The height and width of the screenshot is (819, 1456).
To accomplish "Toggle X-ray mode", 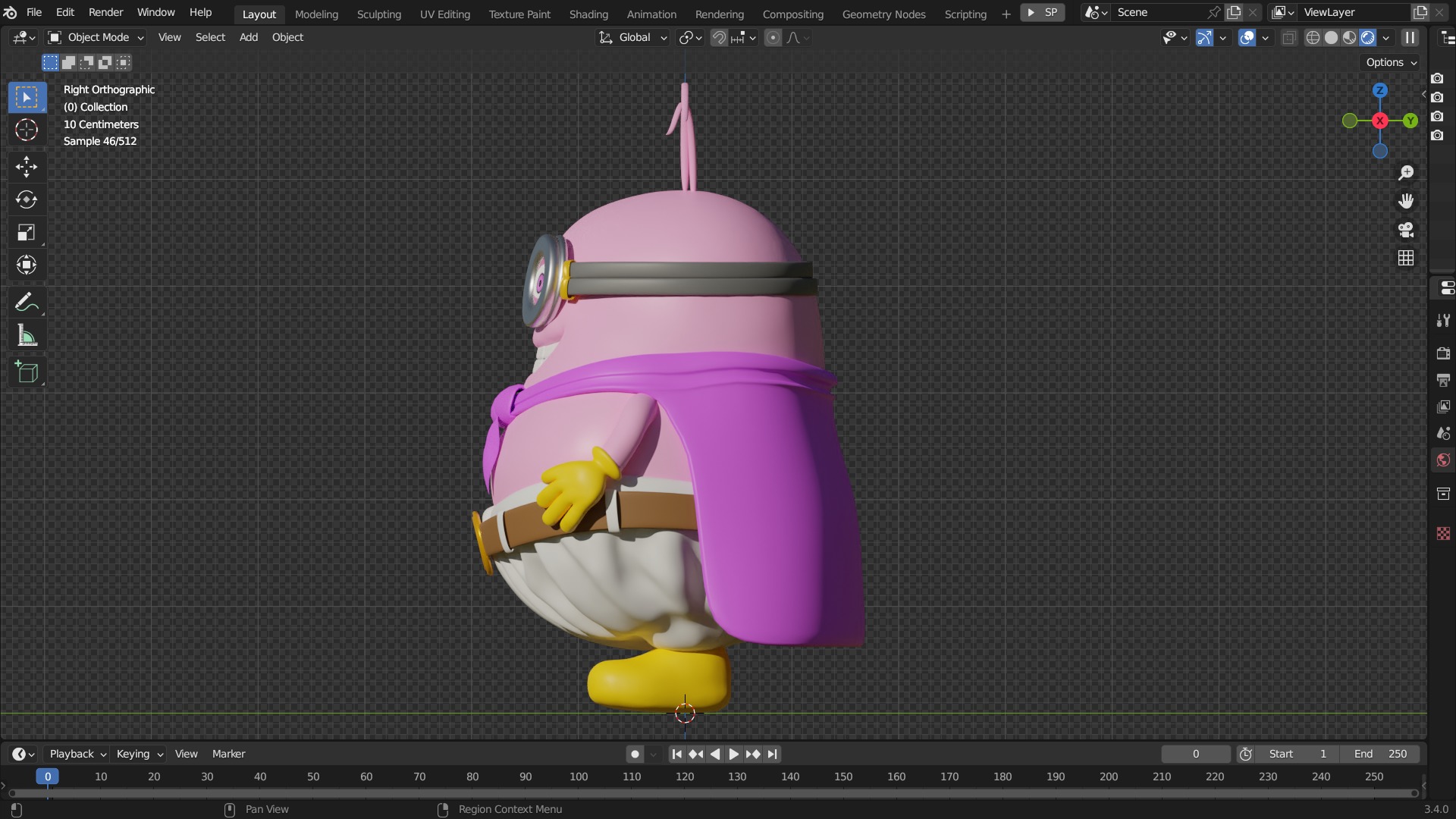I will (x=1289, y=37).
